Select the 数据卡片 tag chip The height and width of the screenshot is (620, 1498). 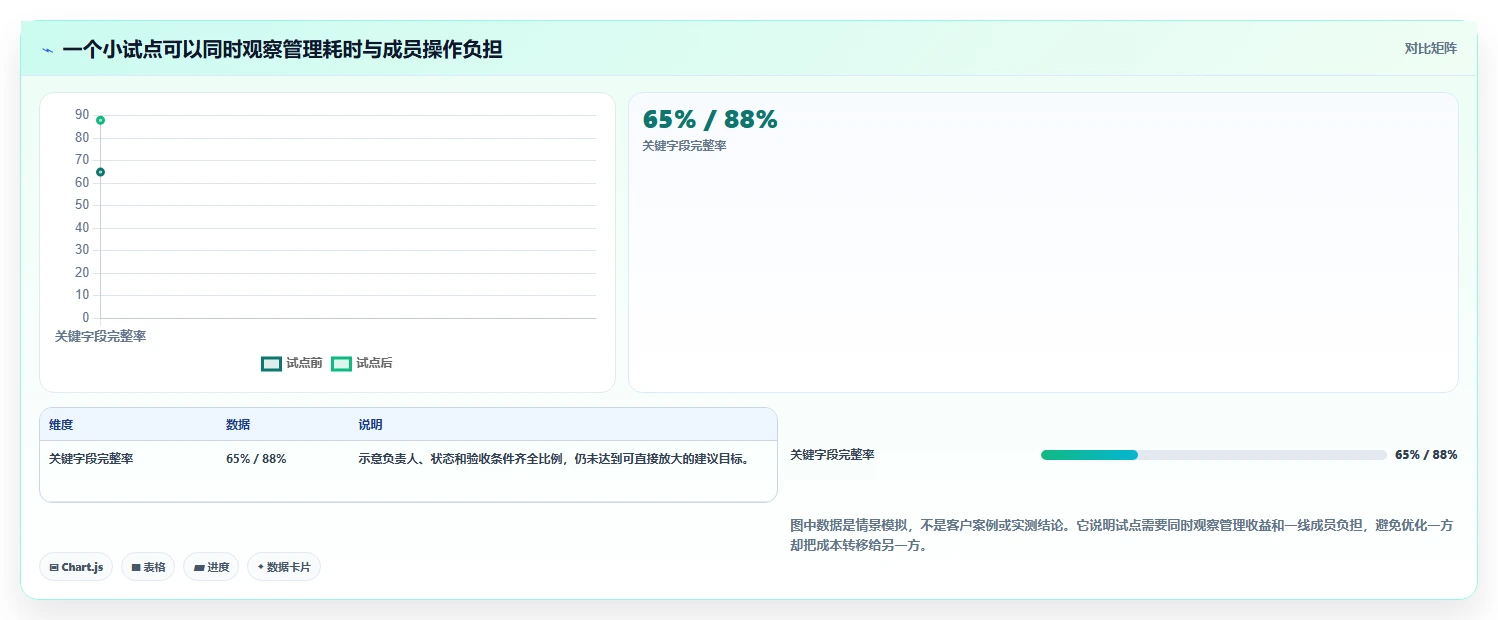coord(284,567)
